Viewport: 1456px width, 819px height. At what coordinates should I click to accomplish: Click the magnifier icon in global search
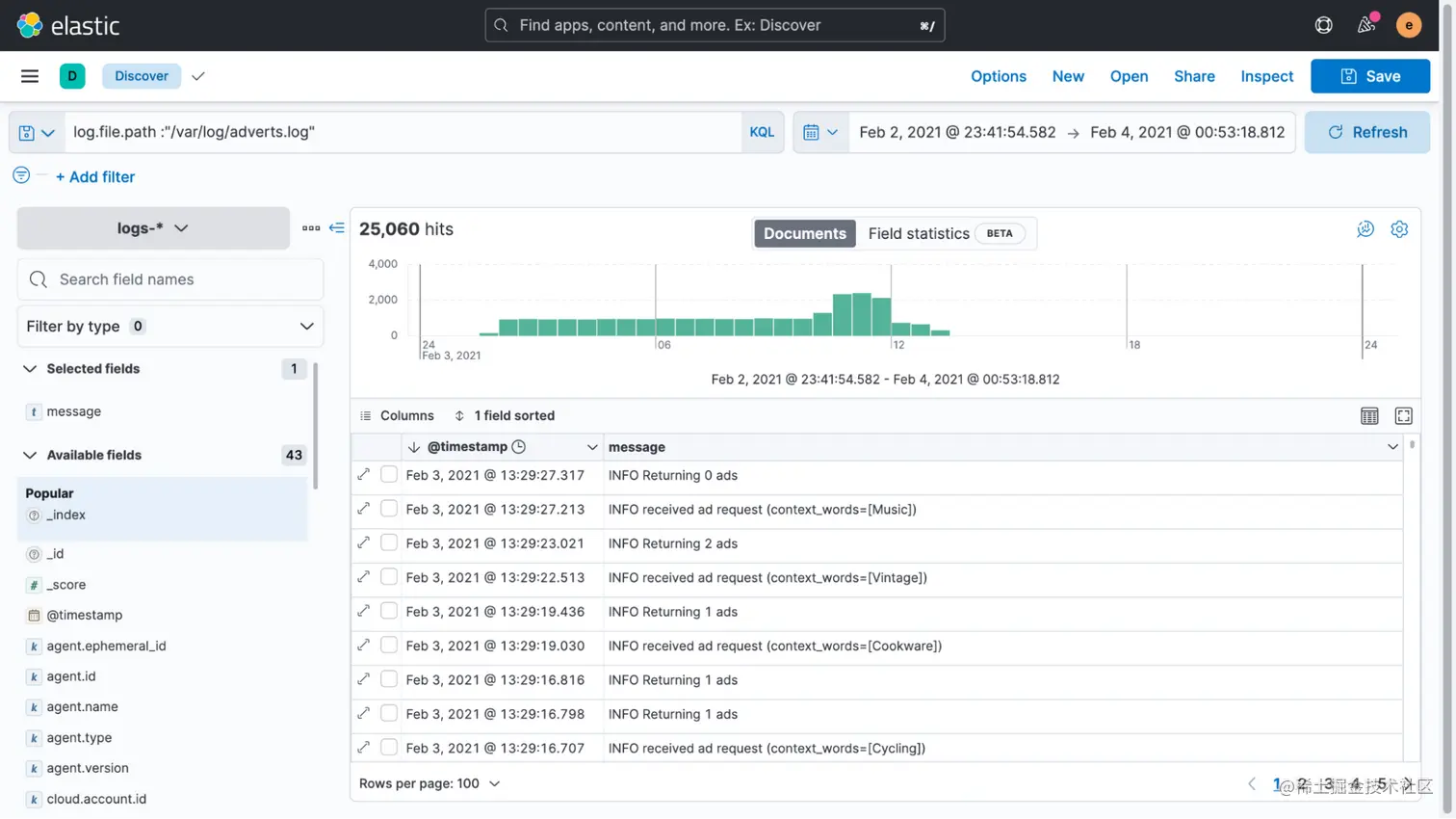tap(501, 25)
